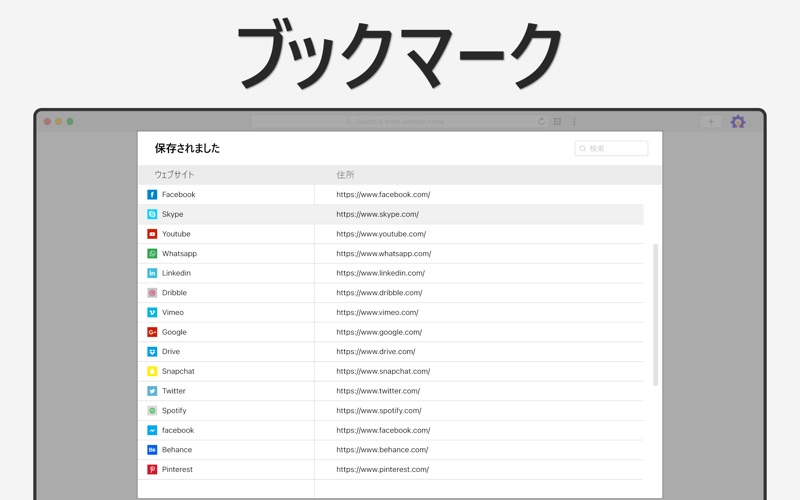Click the Twitter favicon
The height and width of the screenshot is (500, 800).
(x=152, y=391)
